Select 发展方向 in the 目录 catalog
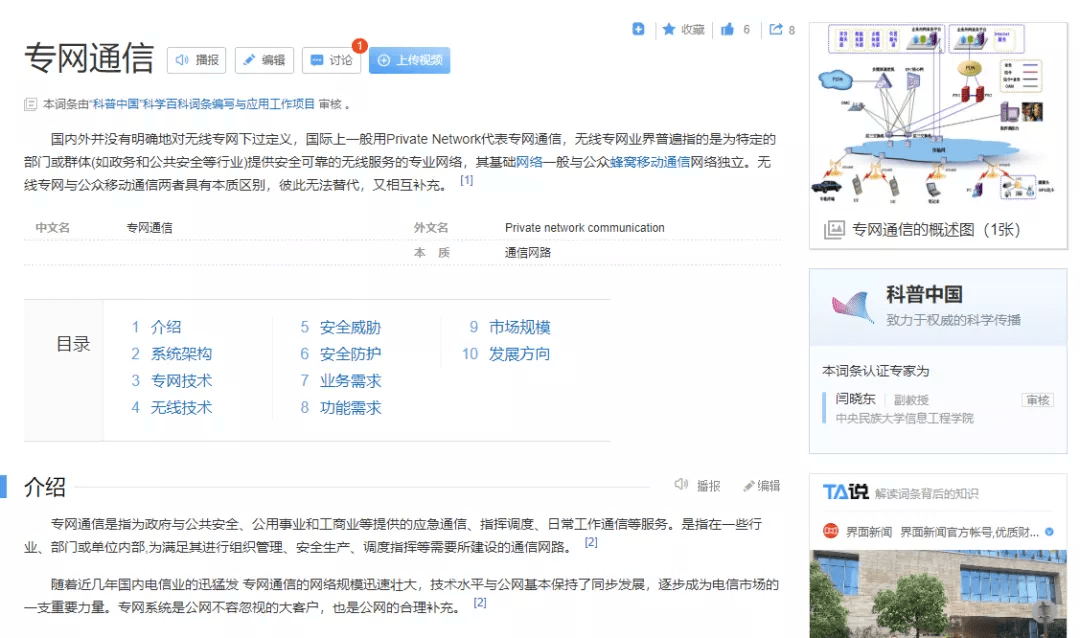 (520, 353)
